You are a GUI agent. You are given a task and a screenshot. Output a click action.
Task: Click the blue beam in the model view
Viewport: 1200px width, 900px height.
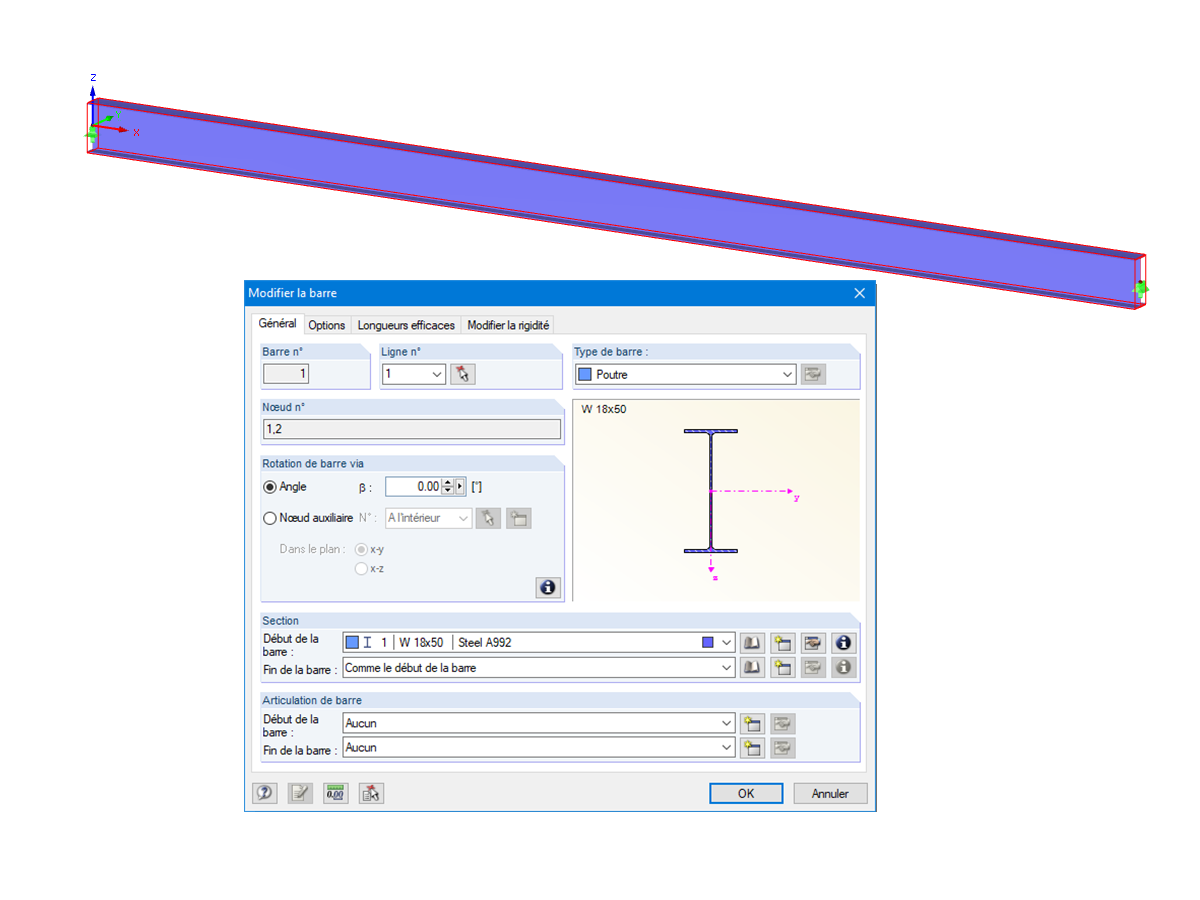(x=616, y=204)
